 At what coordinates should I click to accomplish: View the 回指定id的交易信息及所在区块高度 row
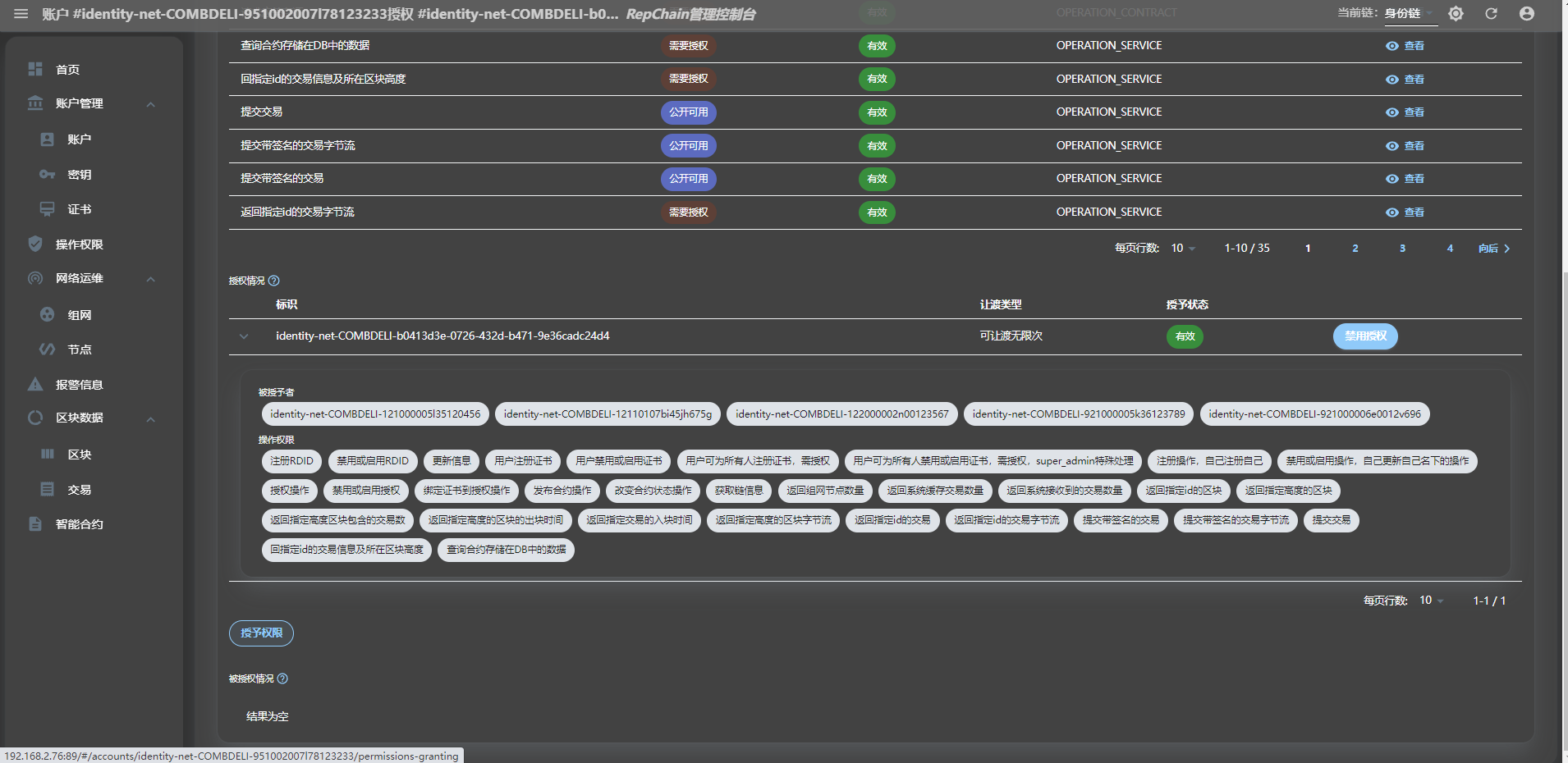click(x=1405, y=80)
